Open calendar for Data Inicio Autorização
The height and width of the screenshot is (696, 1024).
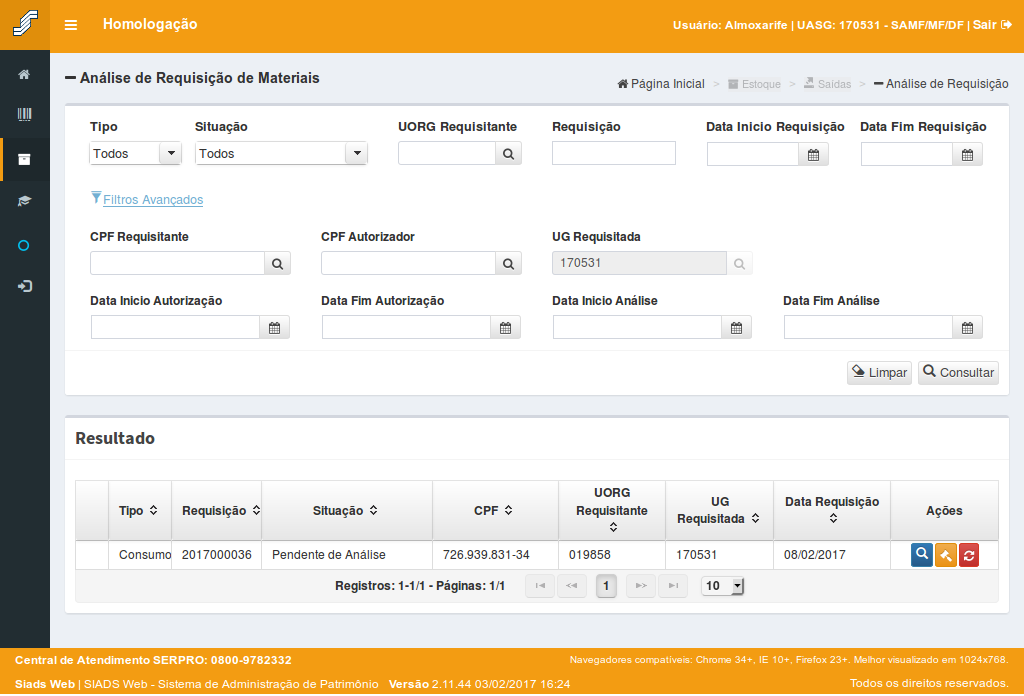click(x=274, y=328)
